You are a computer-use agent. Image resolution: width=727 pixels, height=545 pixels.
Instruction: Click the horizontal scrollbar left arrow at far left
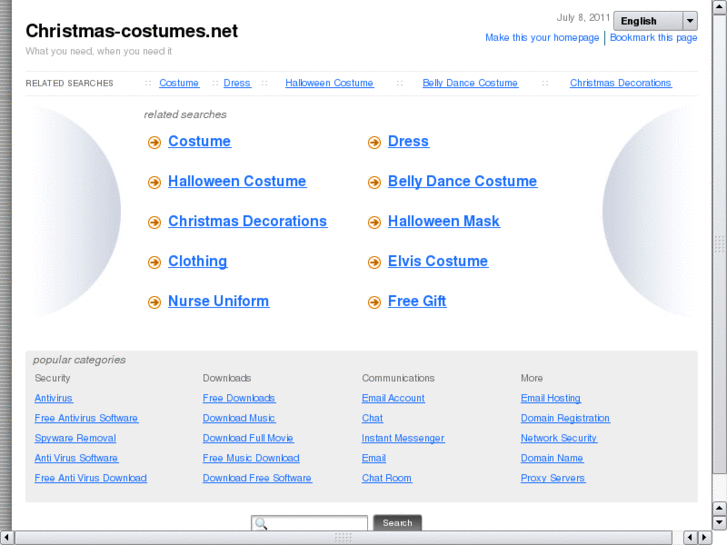6,537
